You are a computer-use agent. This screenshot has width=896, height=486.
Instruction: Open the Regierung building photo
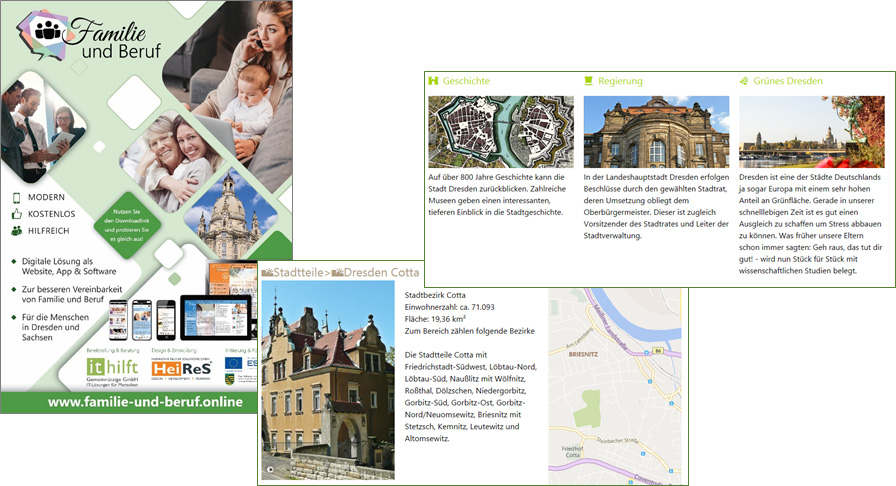click(656, 131)
